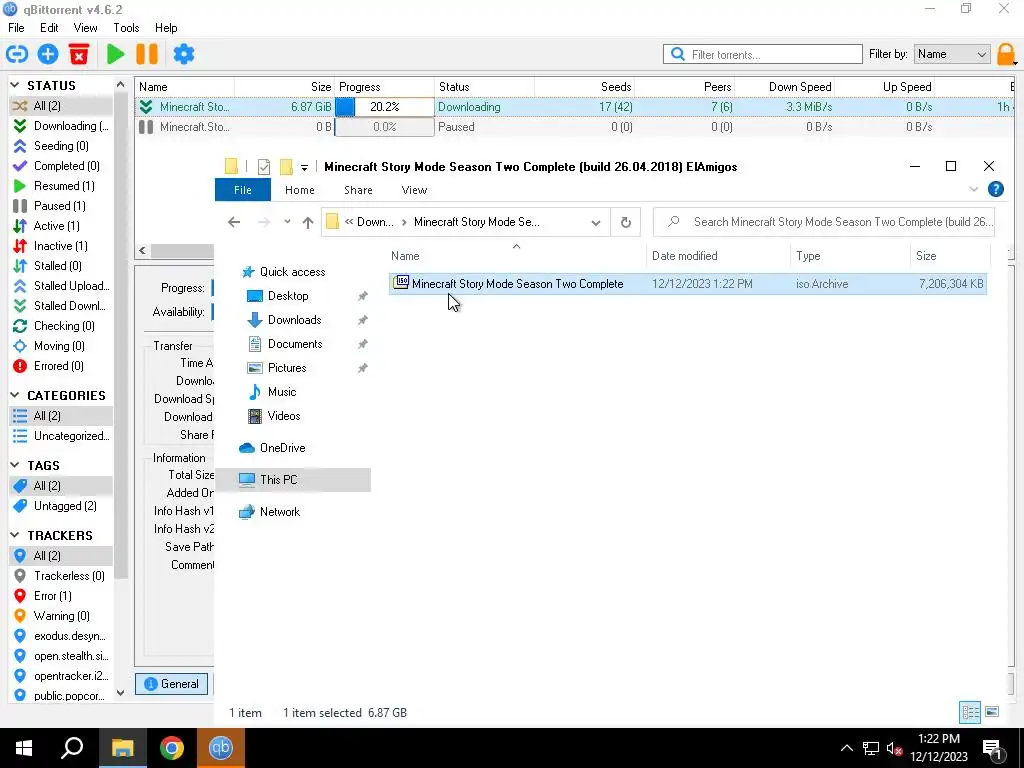Expand the Explorer ribbon chevron
1024x768 pixels.
973,189
